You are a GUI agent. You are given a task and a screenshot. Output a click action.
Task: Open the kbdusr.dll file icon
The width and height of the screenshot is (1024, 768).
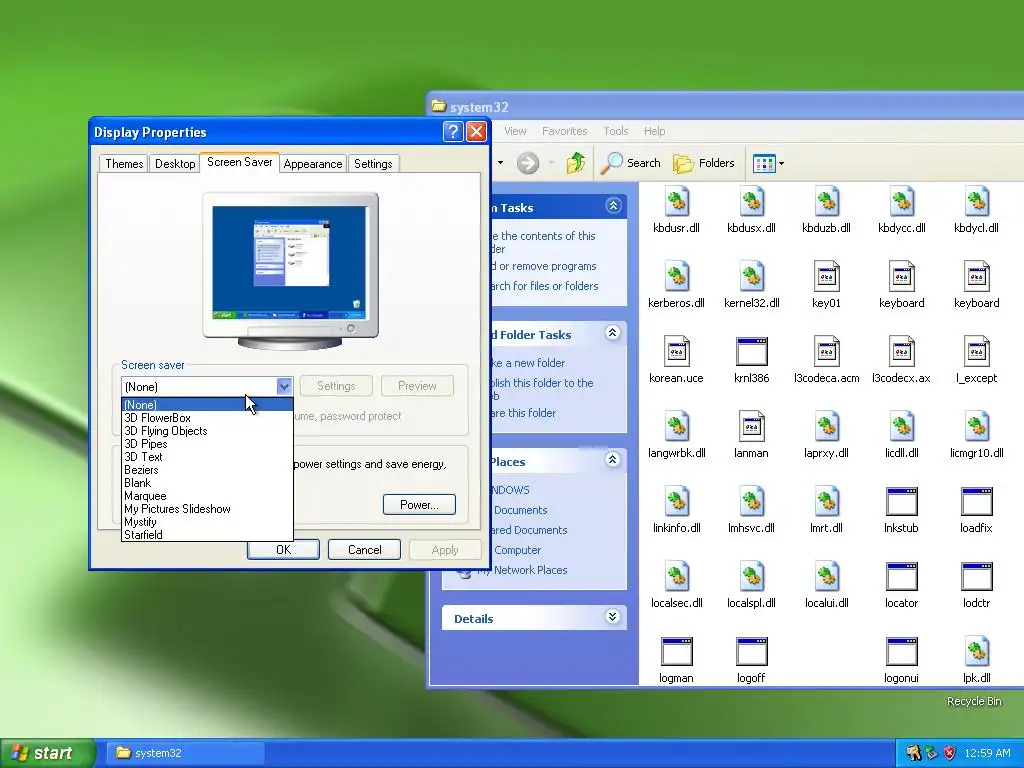click(x=677, y=201)
